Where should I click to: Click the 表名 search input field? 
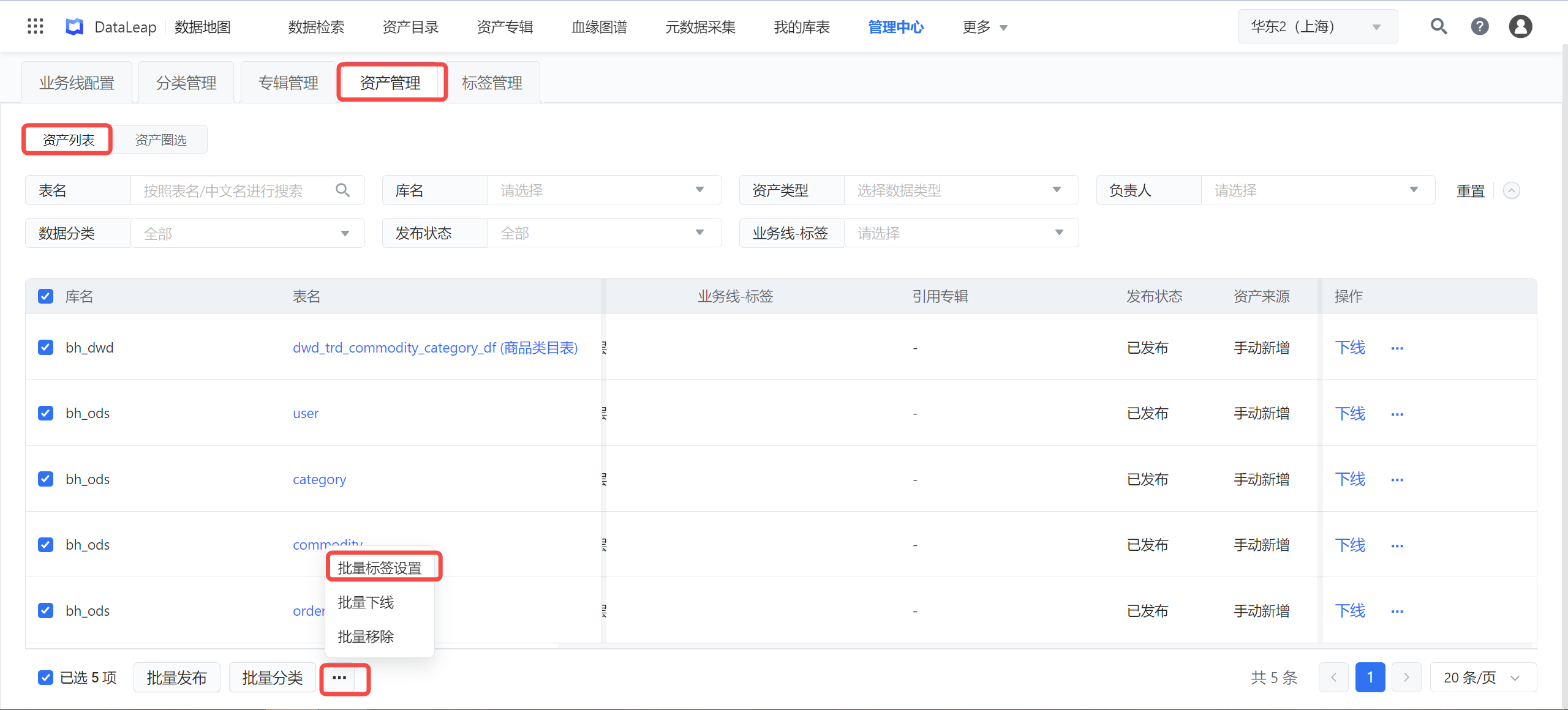247,190
